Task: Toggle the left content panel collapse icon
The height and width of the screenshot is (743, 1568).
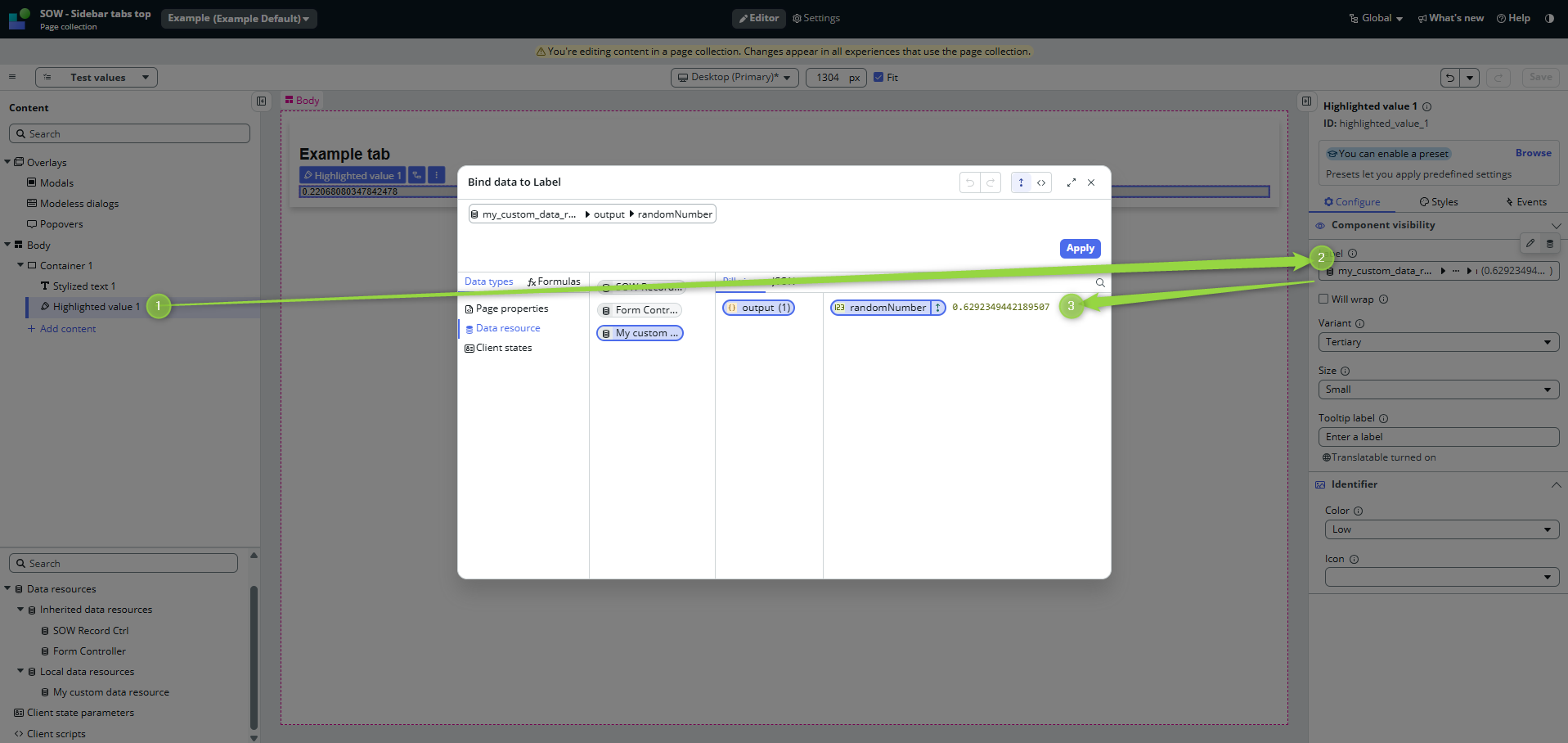Action: click(261, 101)
